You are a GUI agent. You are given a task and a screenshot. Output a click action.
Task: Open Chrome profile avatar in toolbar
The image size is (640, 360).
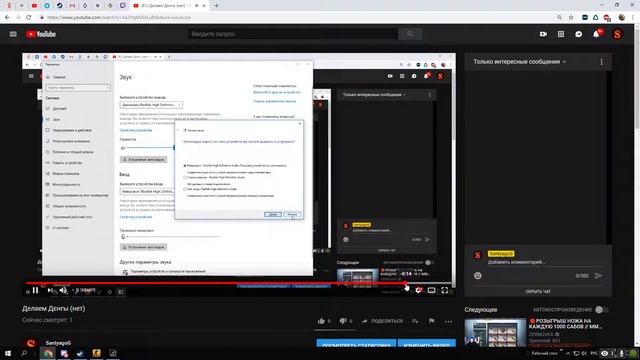622,18
